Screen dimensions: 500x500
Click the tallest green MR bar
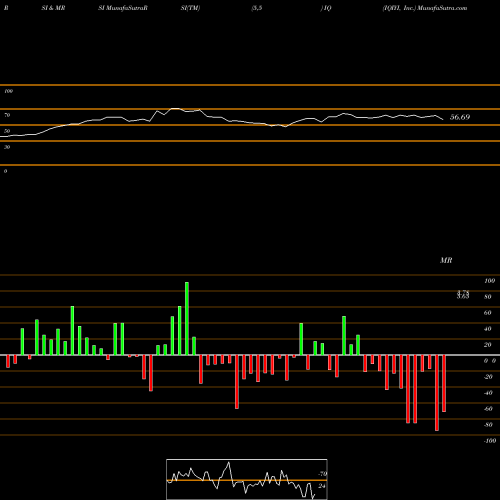[187, 318]
